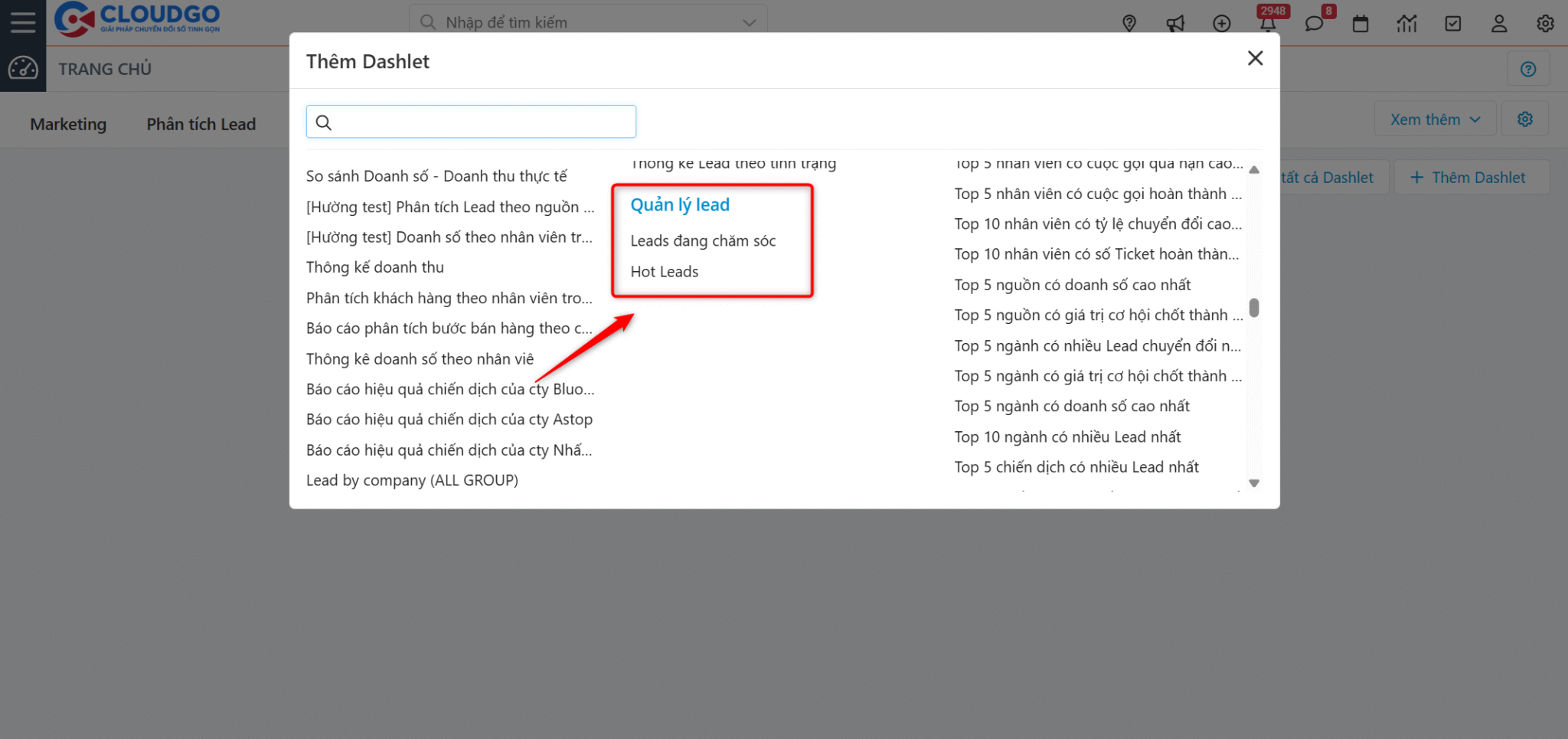Screen dimensions: 1568x739
Task: Open the calendar icon
Action: point(1361,24)
